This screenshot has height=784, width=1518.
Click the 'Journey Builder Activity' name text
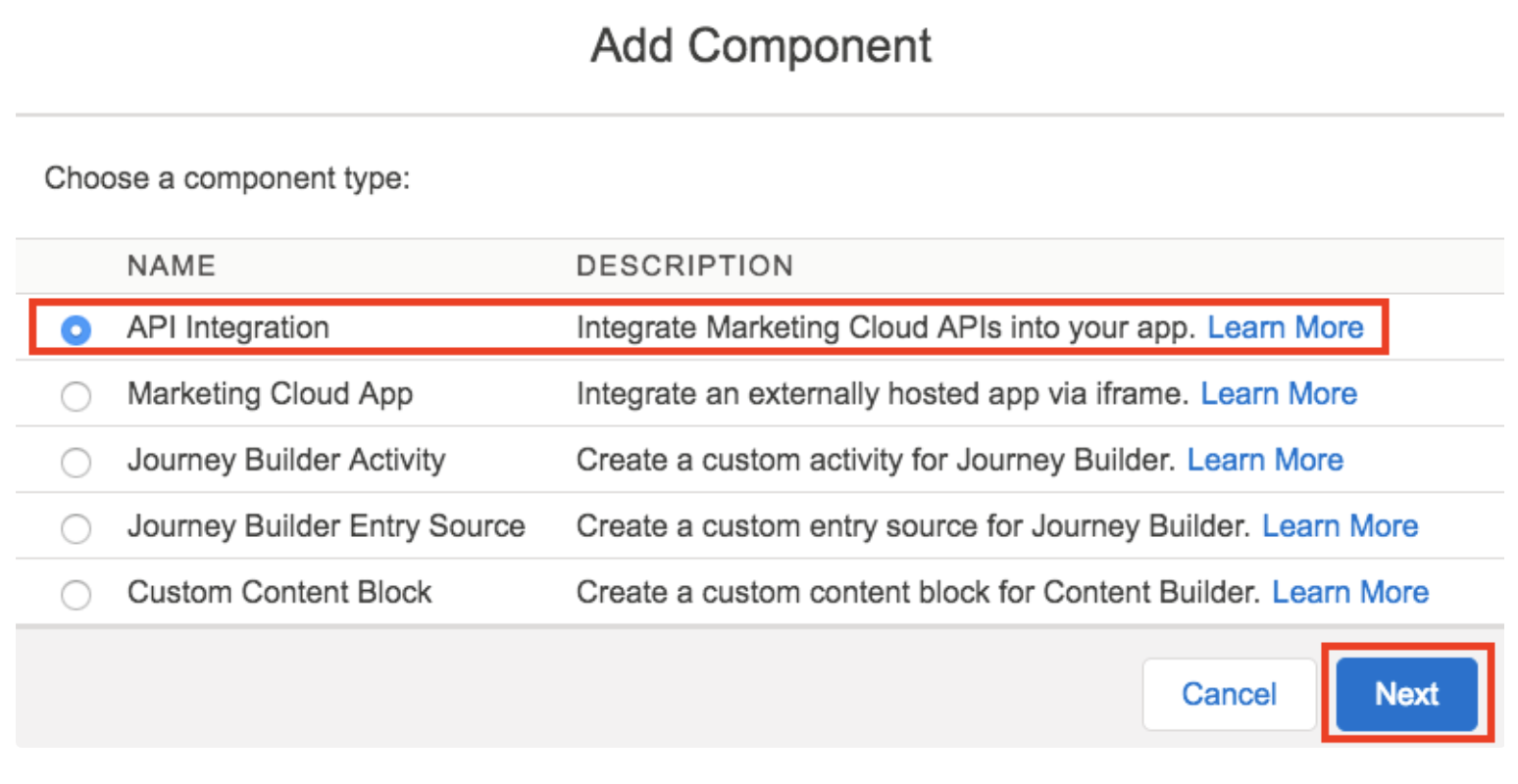(286, 460)
